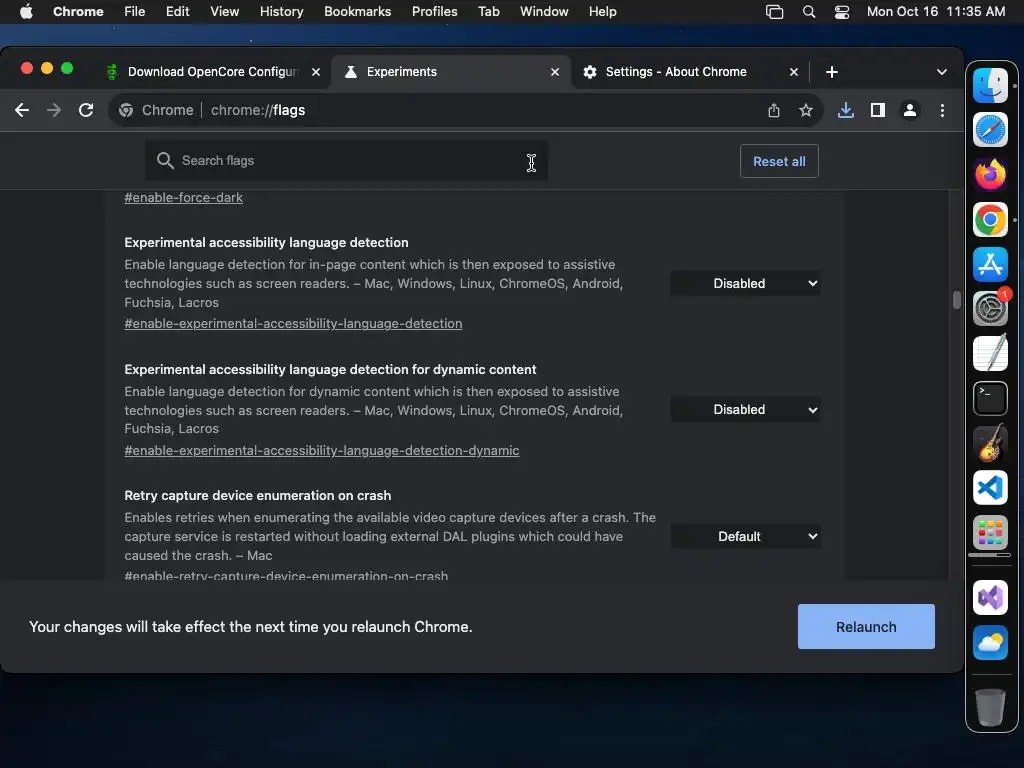
Task: Open the History menu
Action: (x=281, y=12)
